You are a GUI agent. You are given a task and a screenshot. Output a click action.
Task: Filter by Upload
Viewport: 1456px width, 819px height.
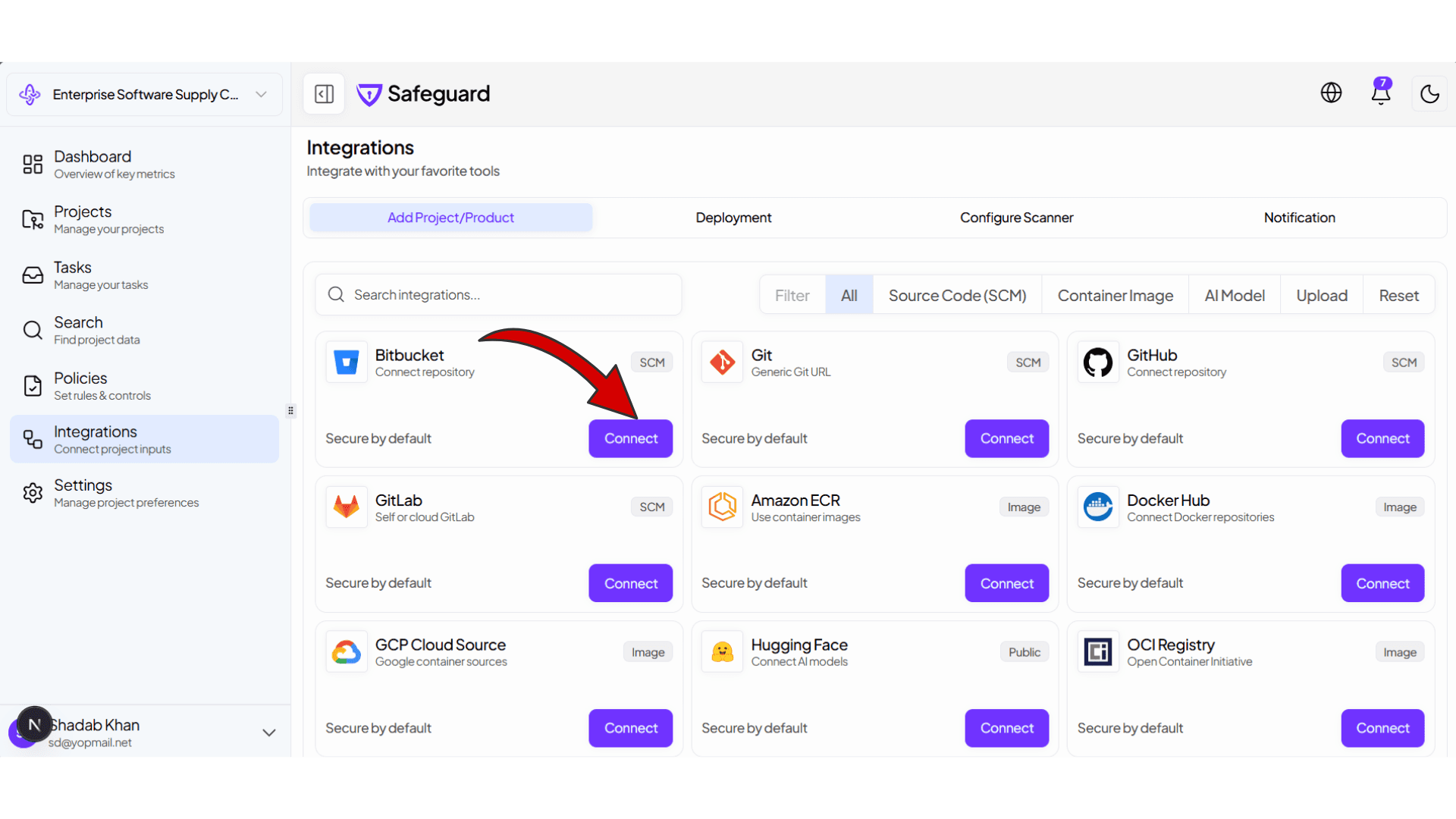[x=1321, y=295]
